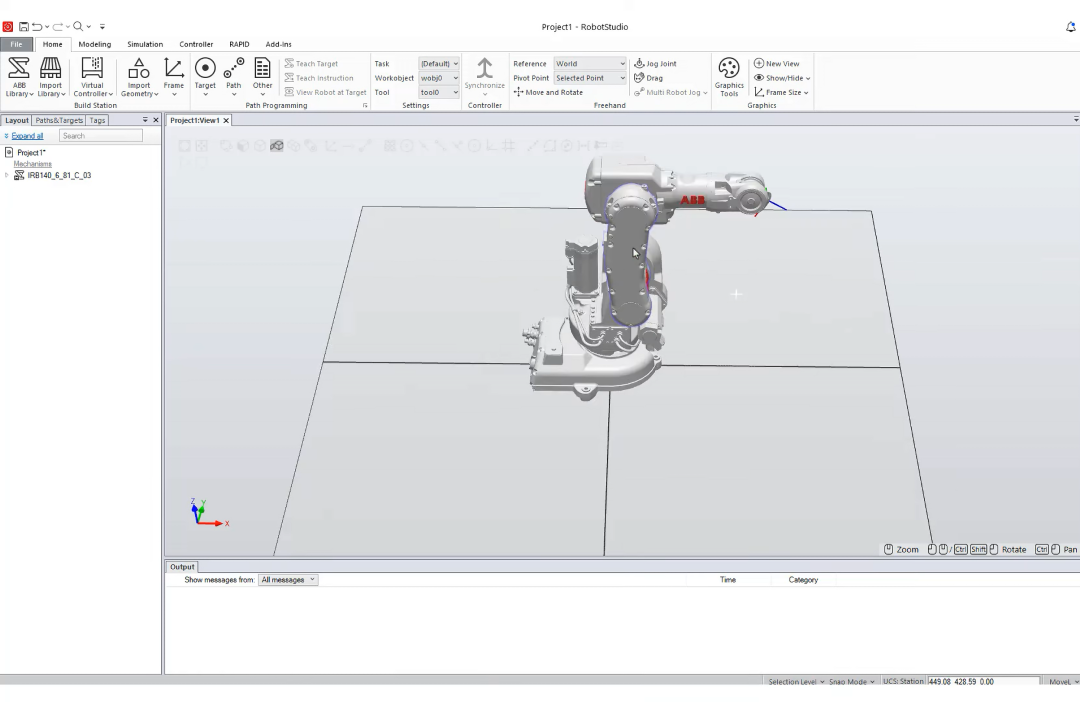Click Teach Target

point(311,63)
